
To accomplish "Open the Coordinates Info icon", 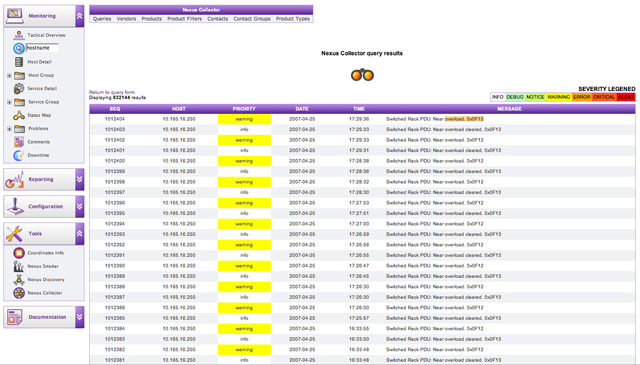I will [19, 253].
